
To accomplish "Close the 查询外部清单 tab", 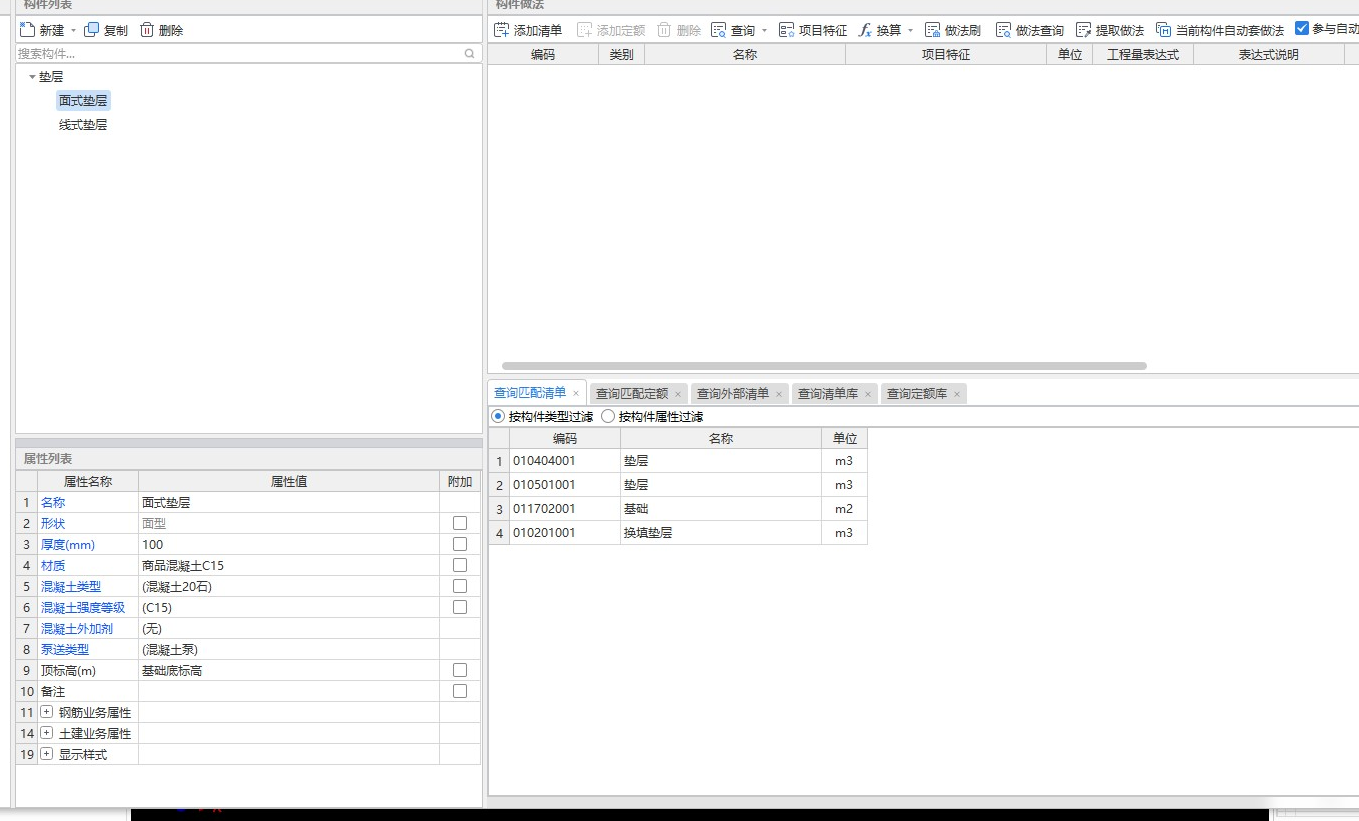I will [x=779, y=394].
